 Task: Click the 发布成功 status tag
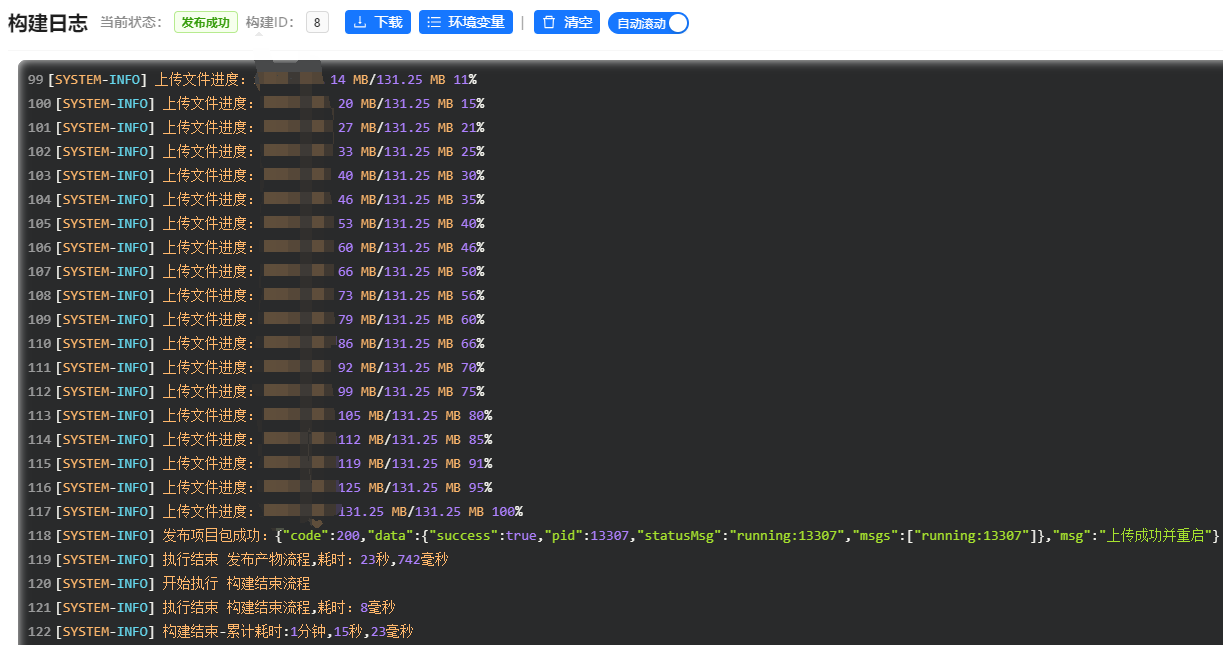point(205,22)
